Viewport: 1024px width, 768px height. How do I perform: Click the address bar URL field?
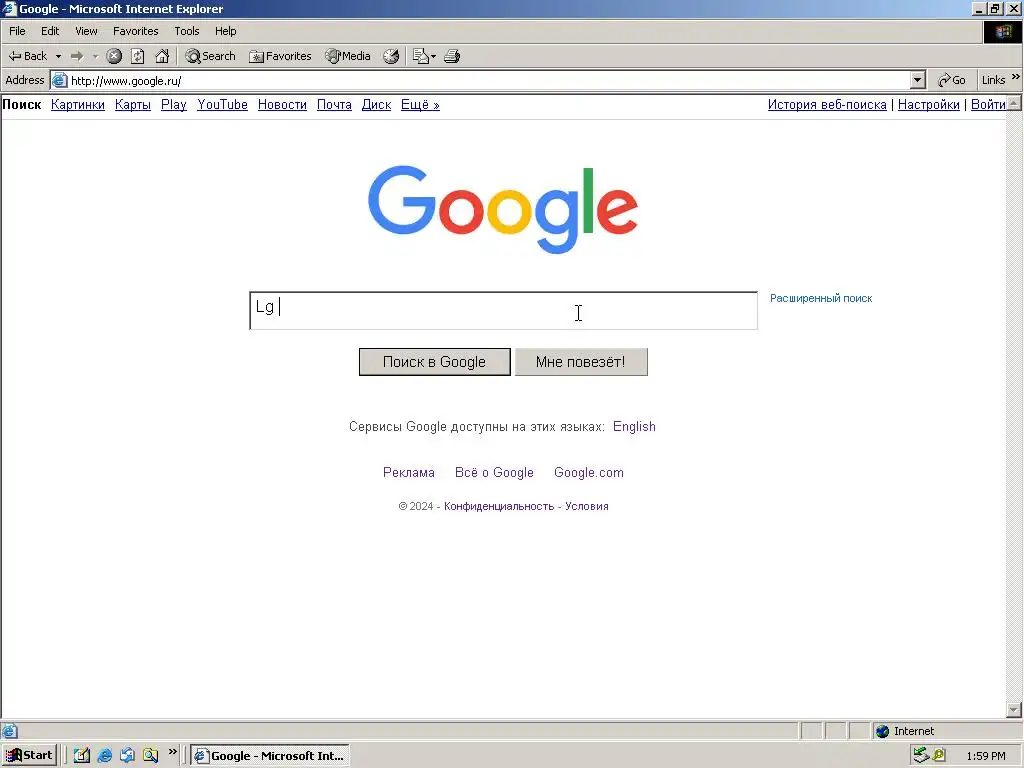pos(488,81)
